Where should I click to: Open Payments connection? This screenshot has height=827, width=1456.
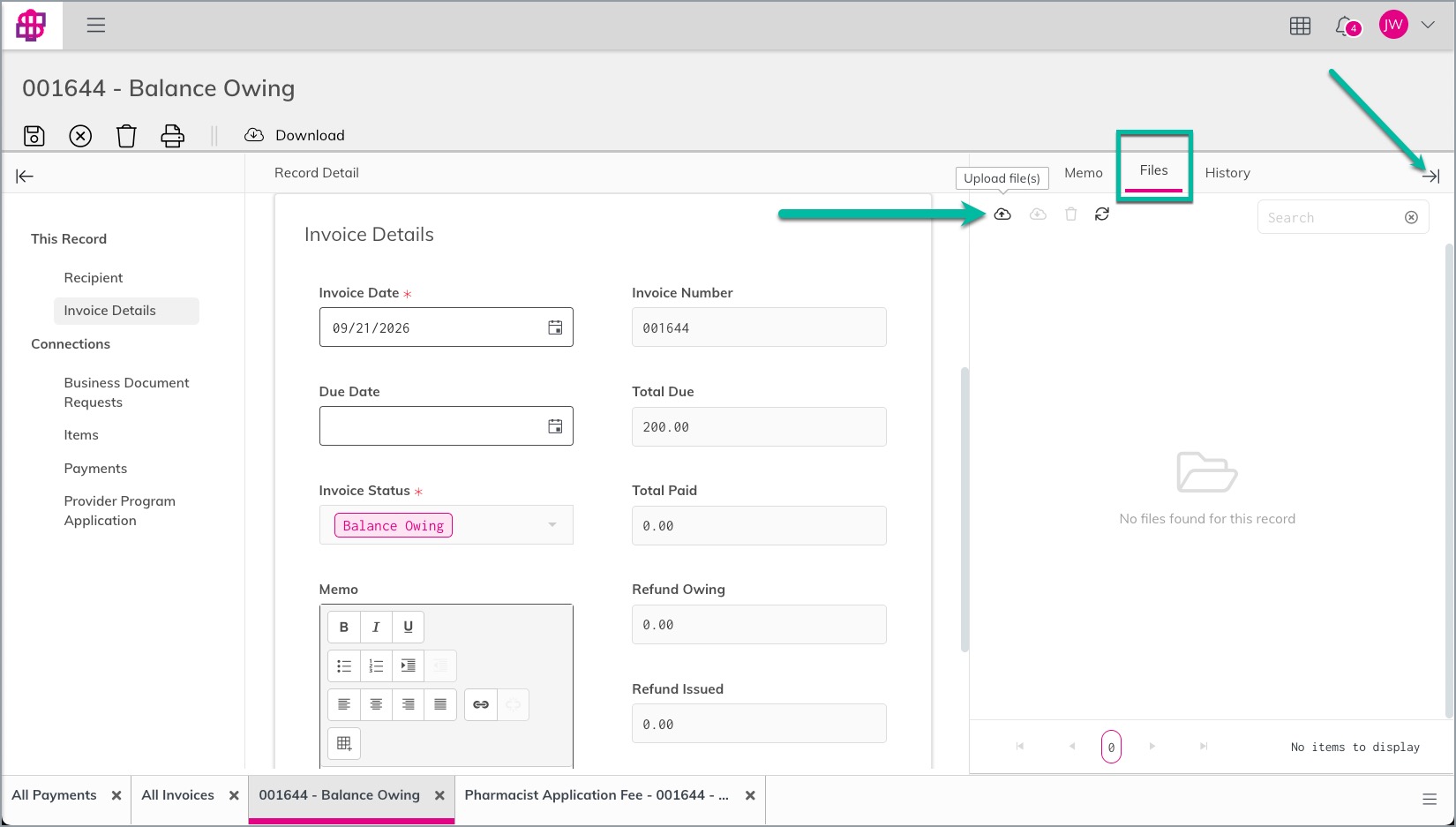pos(95,469)
